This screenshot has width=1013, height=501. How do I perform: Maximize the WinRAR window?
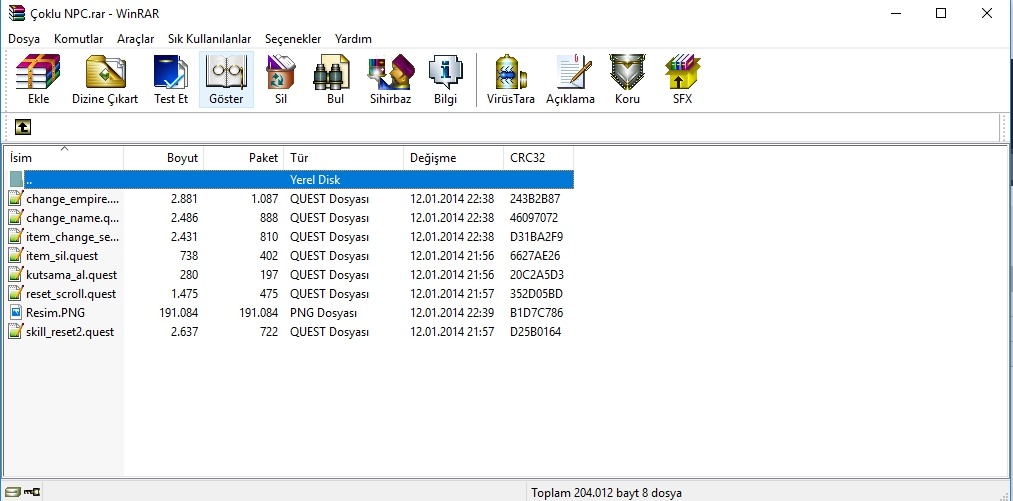941,13
